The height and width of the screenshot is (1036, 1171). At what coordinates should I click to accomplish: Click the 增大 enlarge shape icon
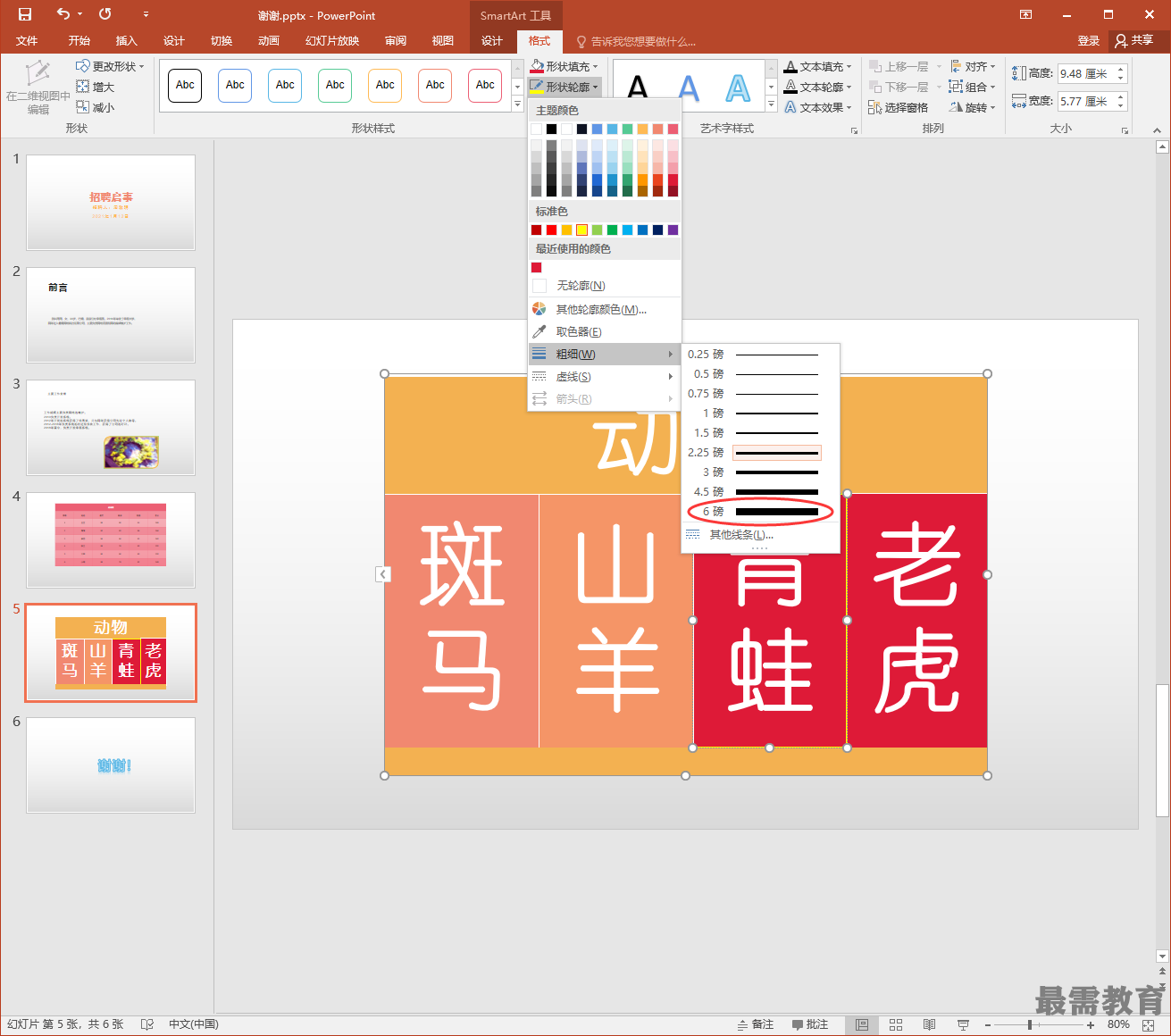[83, 87]
